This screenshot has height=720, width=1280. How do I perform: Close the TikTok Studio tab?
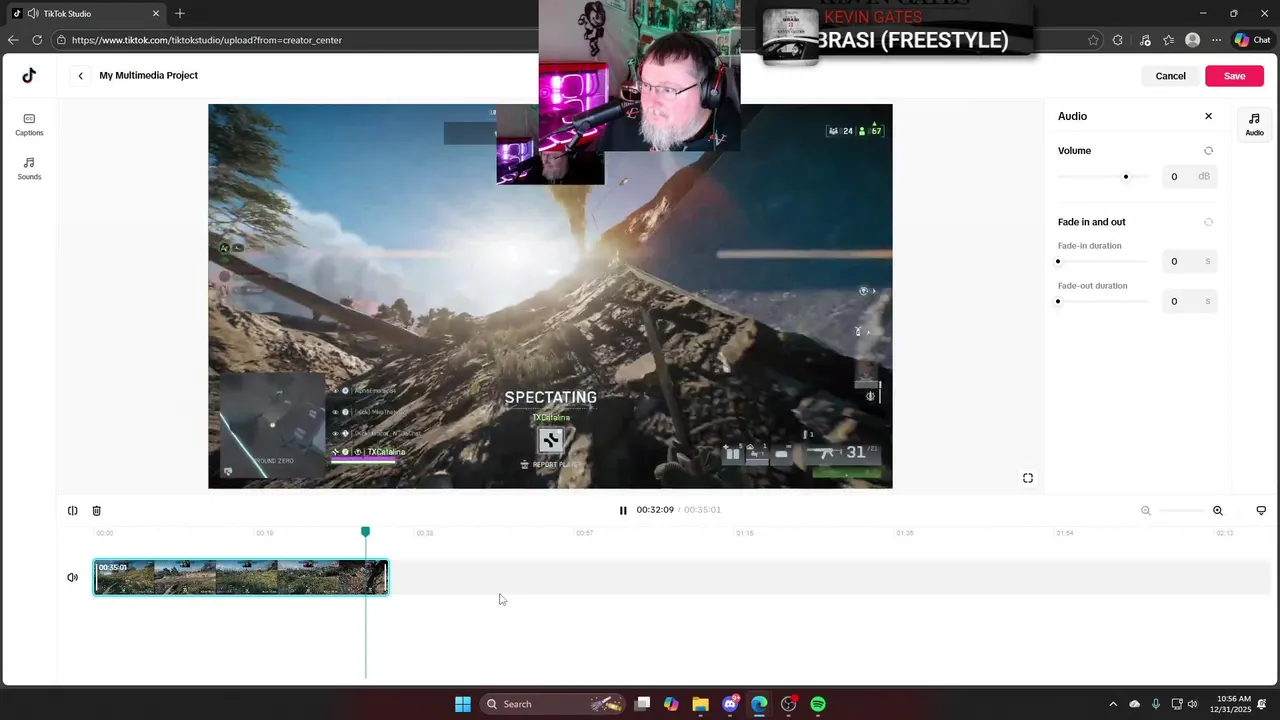[155, 14]
